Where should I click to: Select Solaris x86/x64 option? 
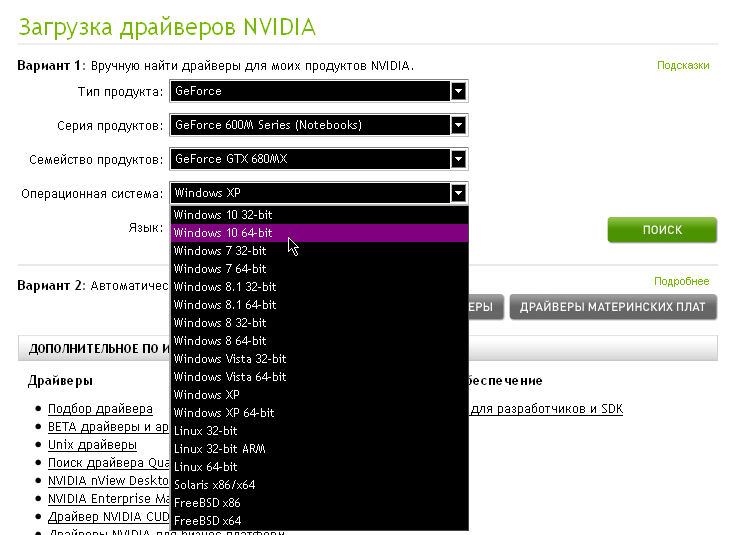coord(319,485)
